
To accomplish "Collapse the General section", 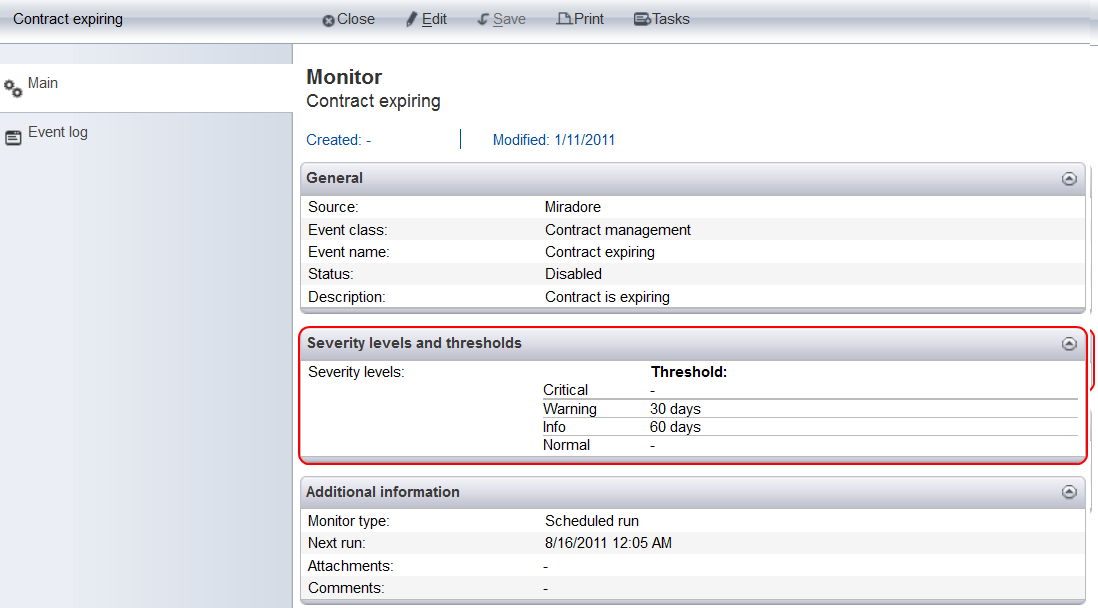I will 1069,179.
